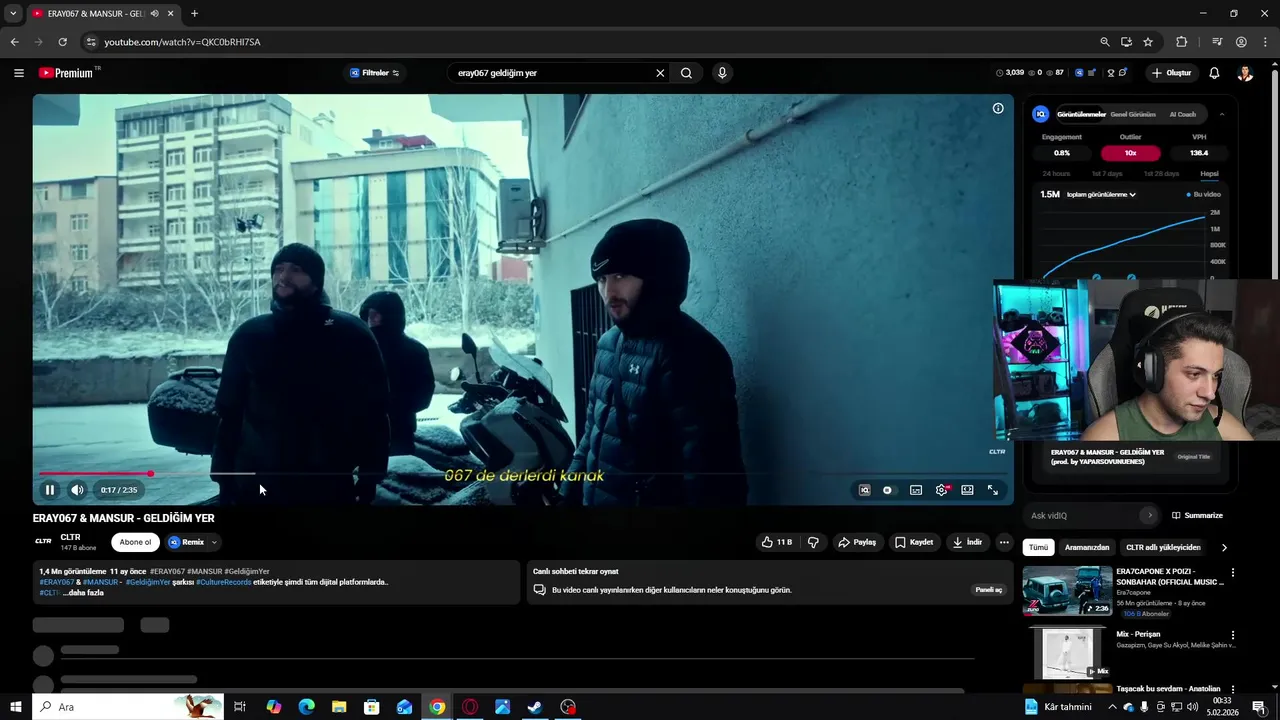Click the vidIQ chat bubble icon
The width and height of the screenshot is (1280, 720).
coord(1123,73)
